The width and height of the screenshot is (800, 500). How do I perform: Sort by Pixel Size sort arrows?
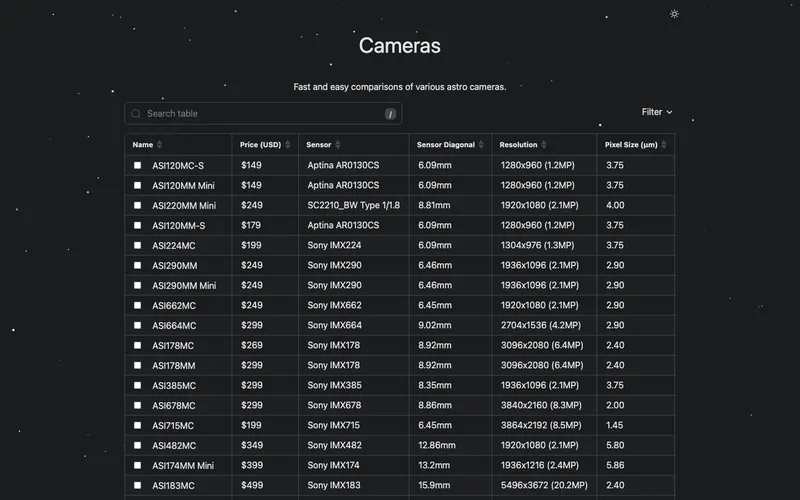663,144
